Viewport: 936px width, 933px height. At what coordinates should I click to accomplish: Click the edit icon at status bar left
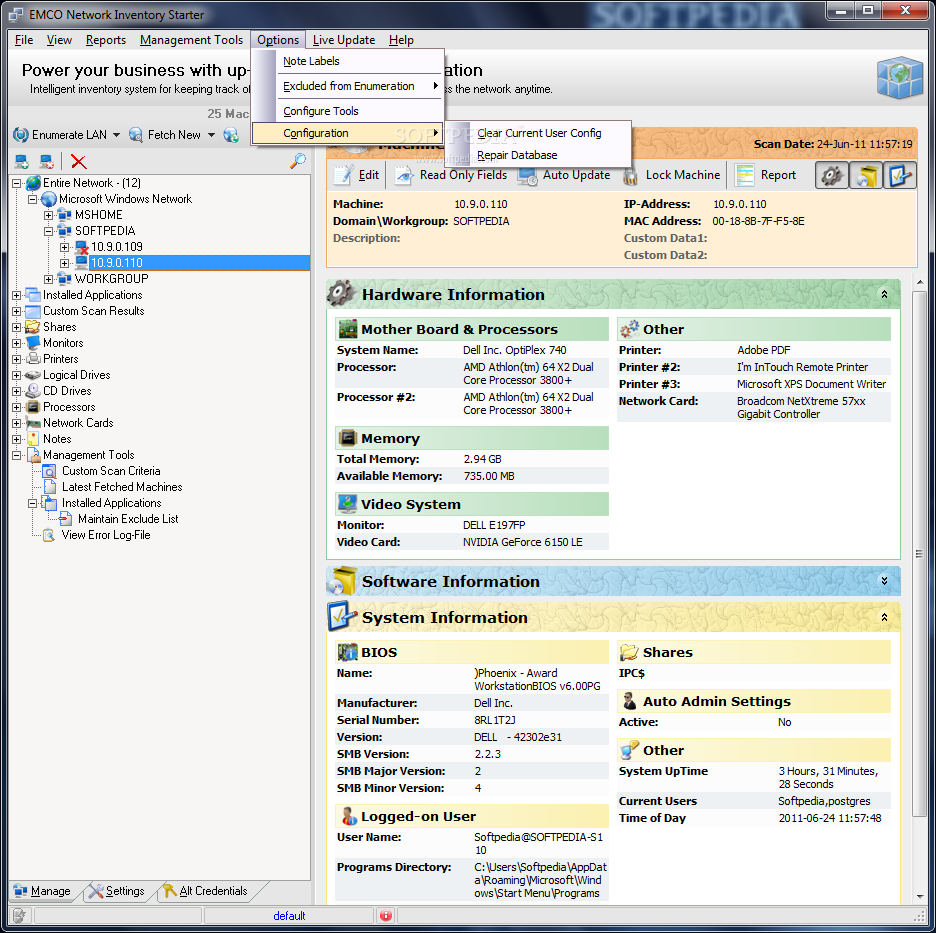click(19, 915)
